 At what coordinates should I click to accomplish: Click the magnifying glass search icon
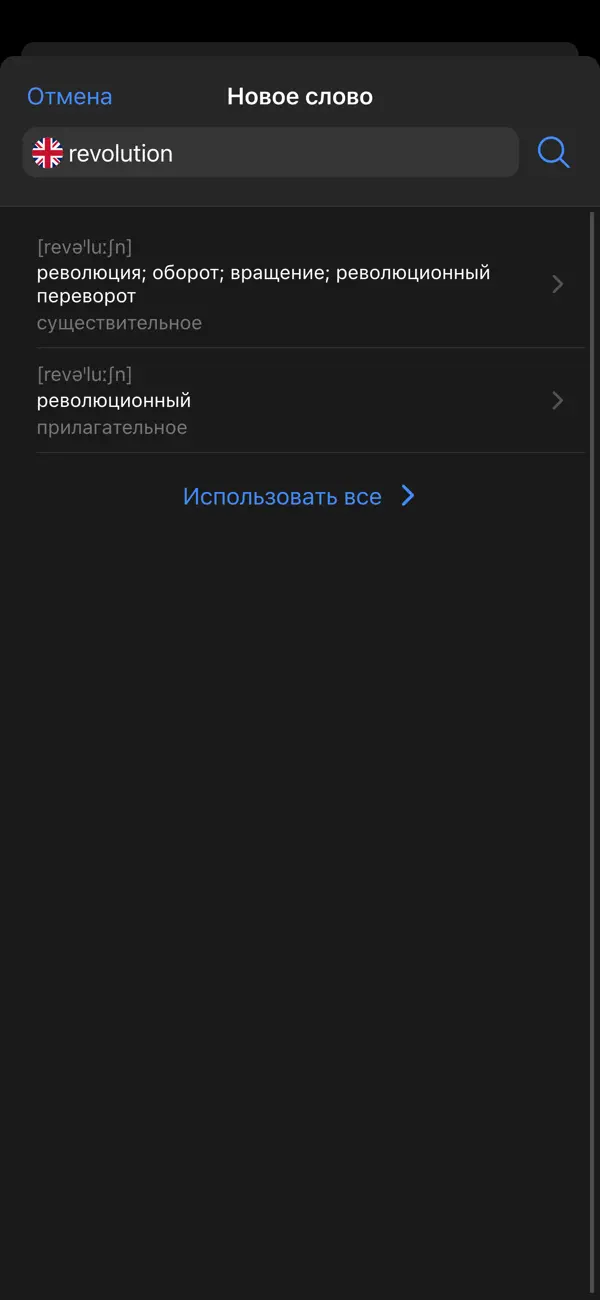pyautogui.click(x=553, y=152)
